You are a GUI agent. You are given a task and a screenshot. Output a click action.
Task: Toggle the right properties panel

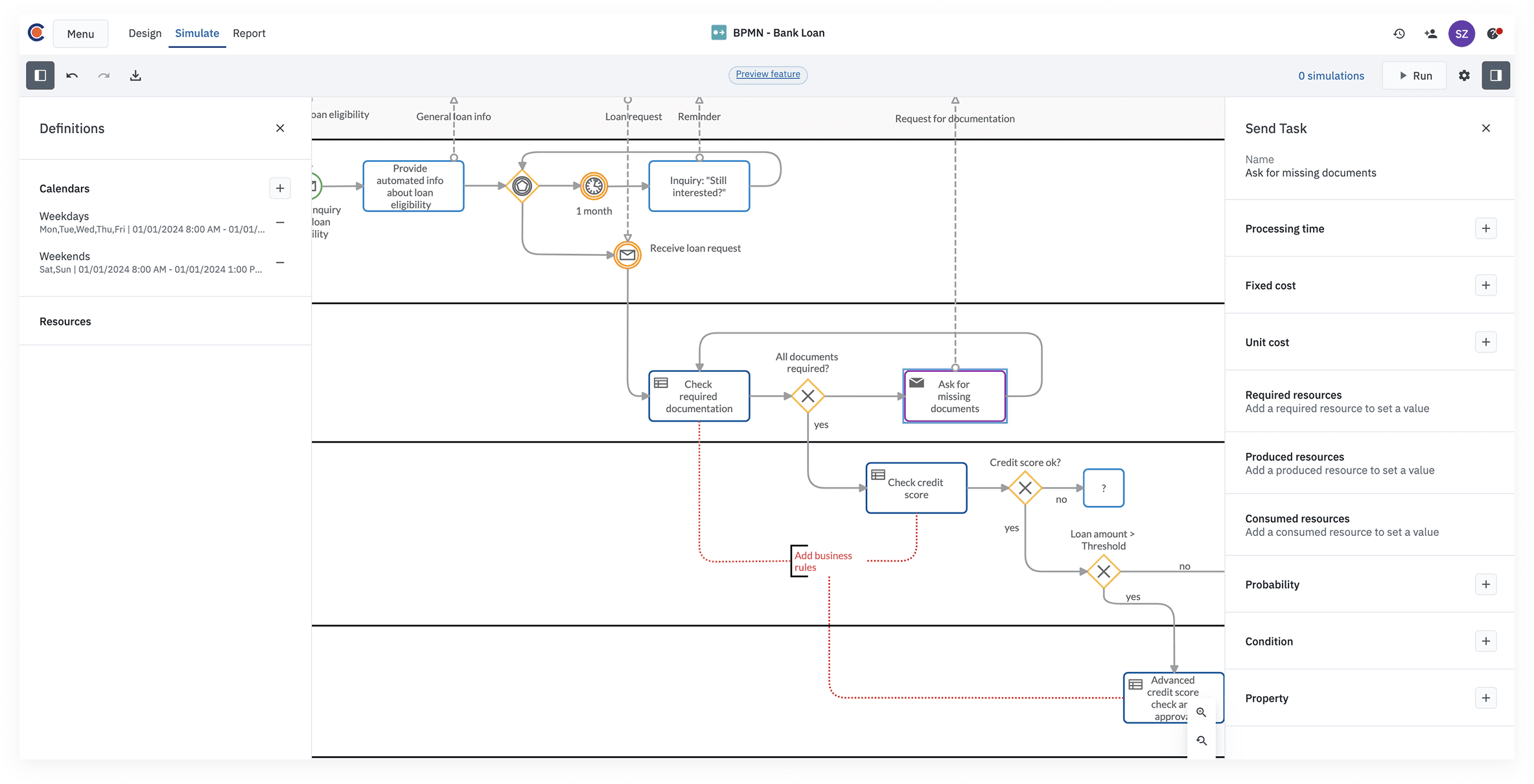coord(1496,75)
